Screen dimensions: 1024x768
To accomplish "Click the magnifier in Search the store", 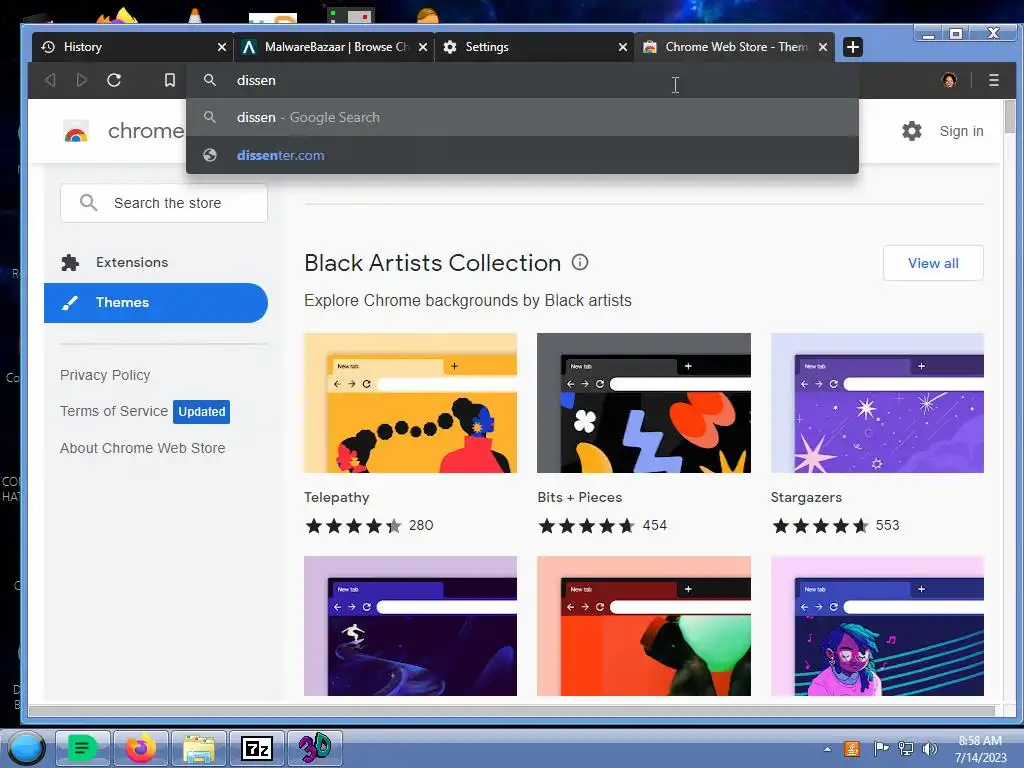I will tap(88, 202).
